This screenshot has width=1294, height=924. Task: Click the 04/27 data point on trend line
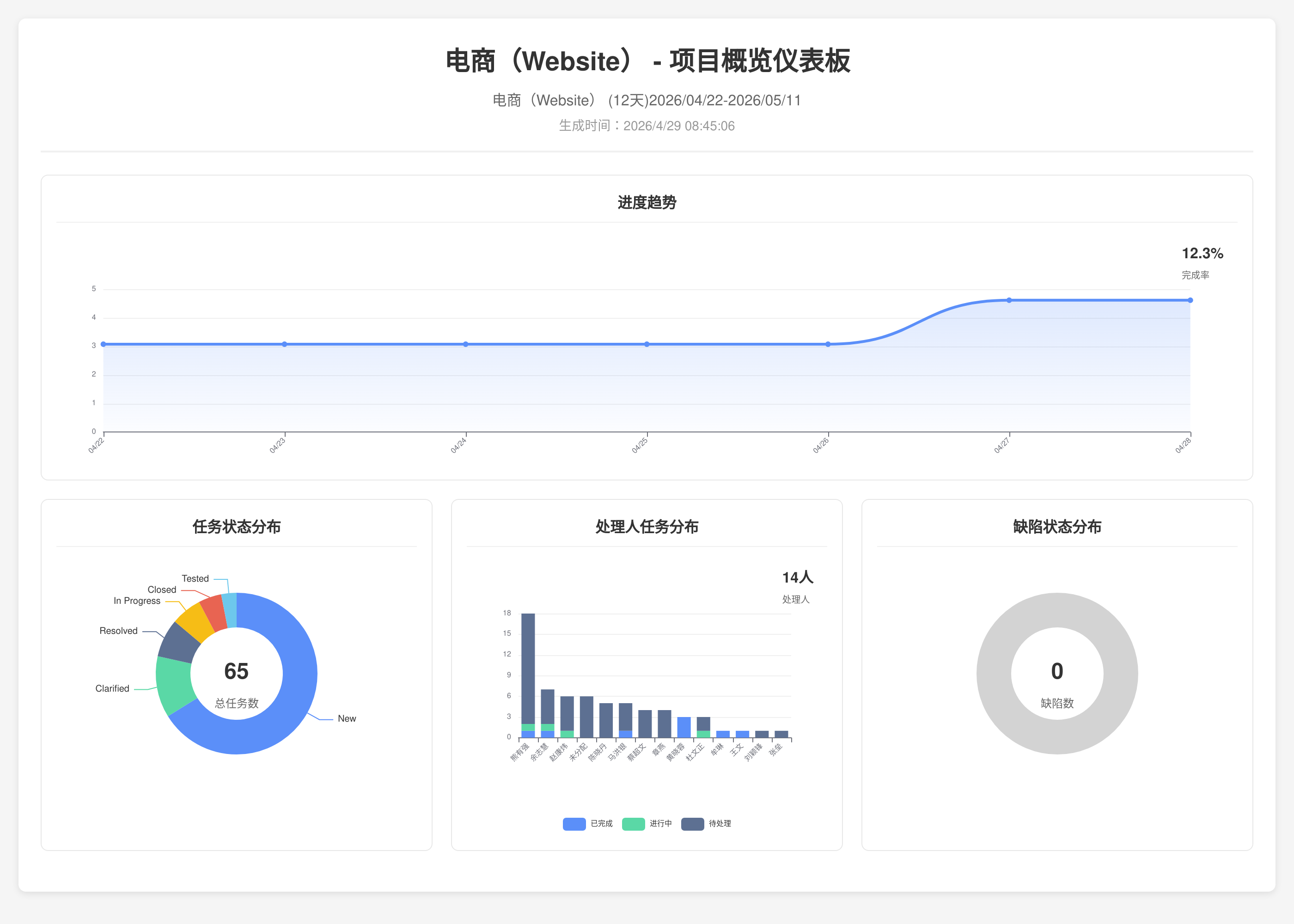click(x=1009, y=300)
